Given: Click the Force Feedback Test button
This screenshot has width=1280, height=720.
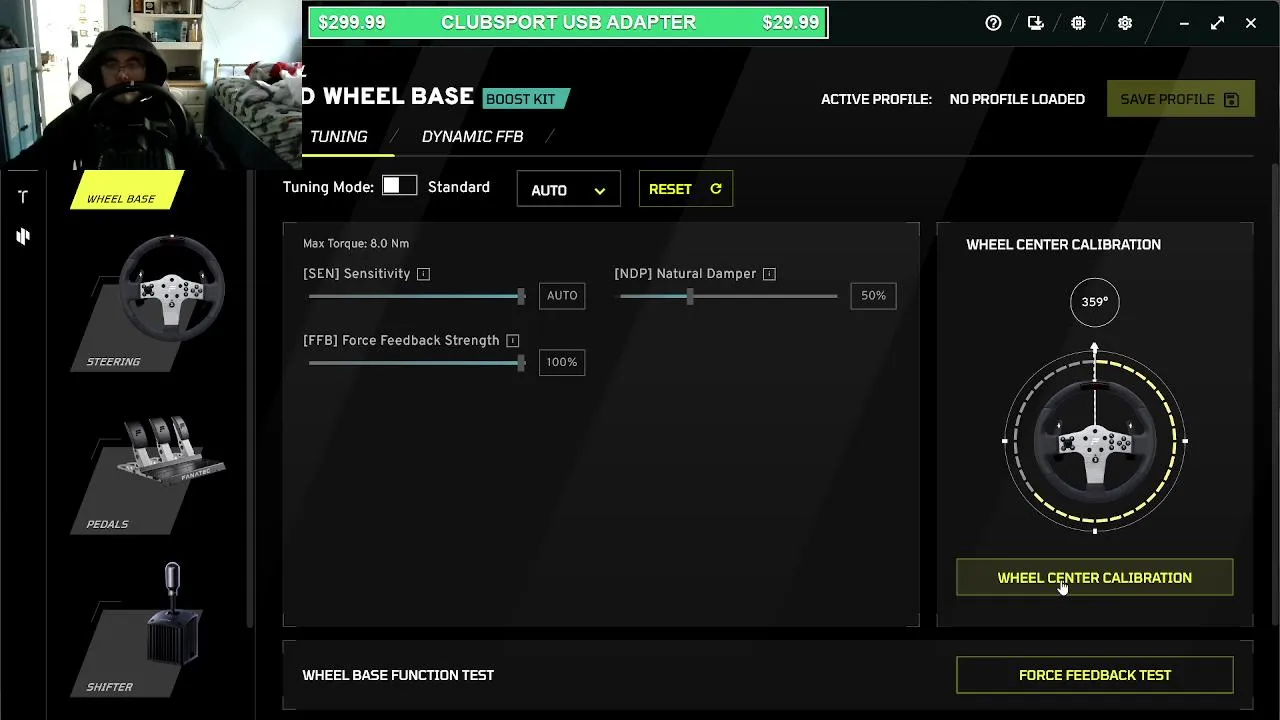Looking at the screenshot, I should [1094, 675].
